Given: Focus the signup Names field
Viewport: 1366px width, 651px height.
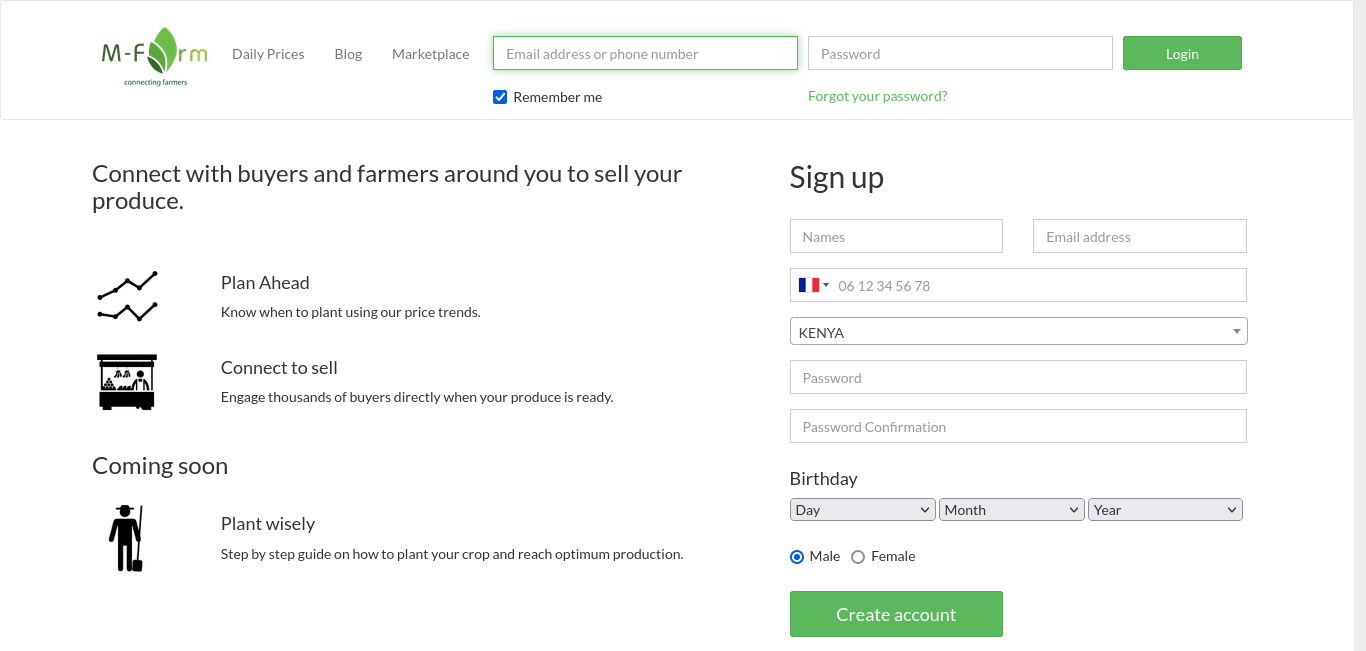Looking at the screenshot, I should [896, 236].
